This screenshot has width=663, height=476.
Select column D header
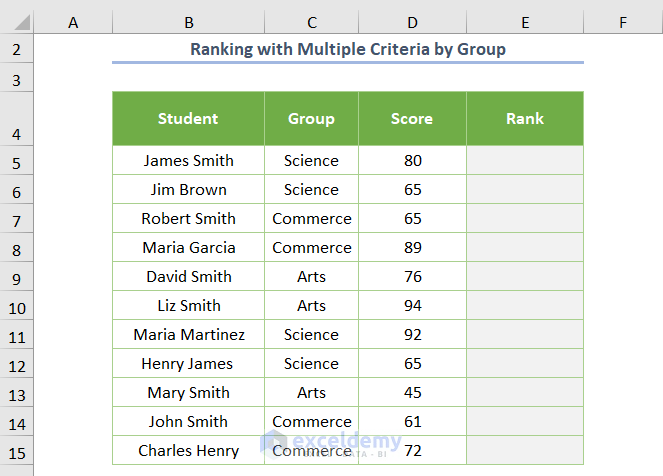pos(412,22)
